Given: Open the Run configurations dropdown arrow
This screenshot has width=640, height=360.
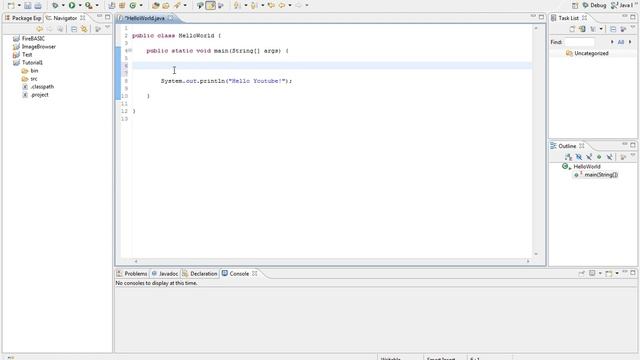Looking at the screenshot, I should click(80, 5).
